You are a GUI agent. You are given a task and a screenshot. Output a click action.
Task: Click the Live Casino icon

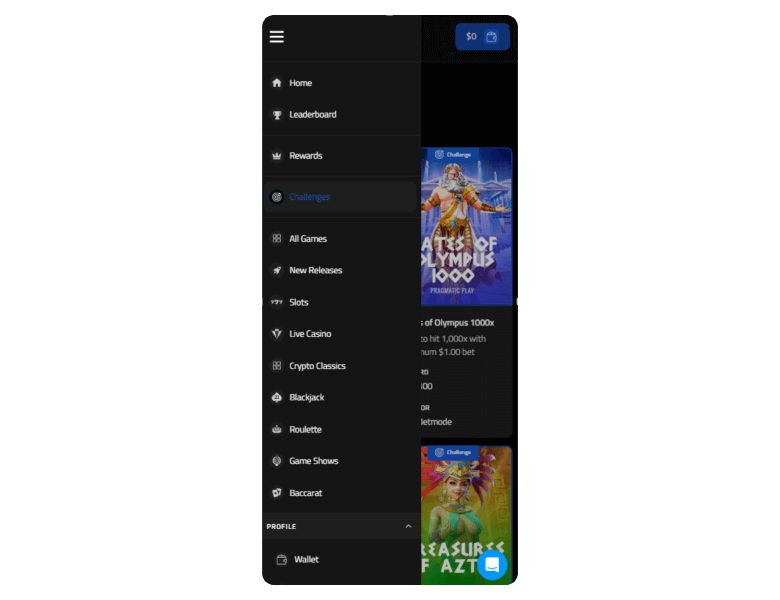277,334
